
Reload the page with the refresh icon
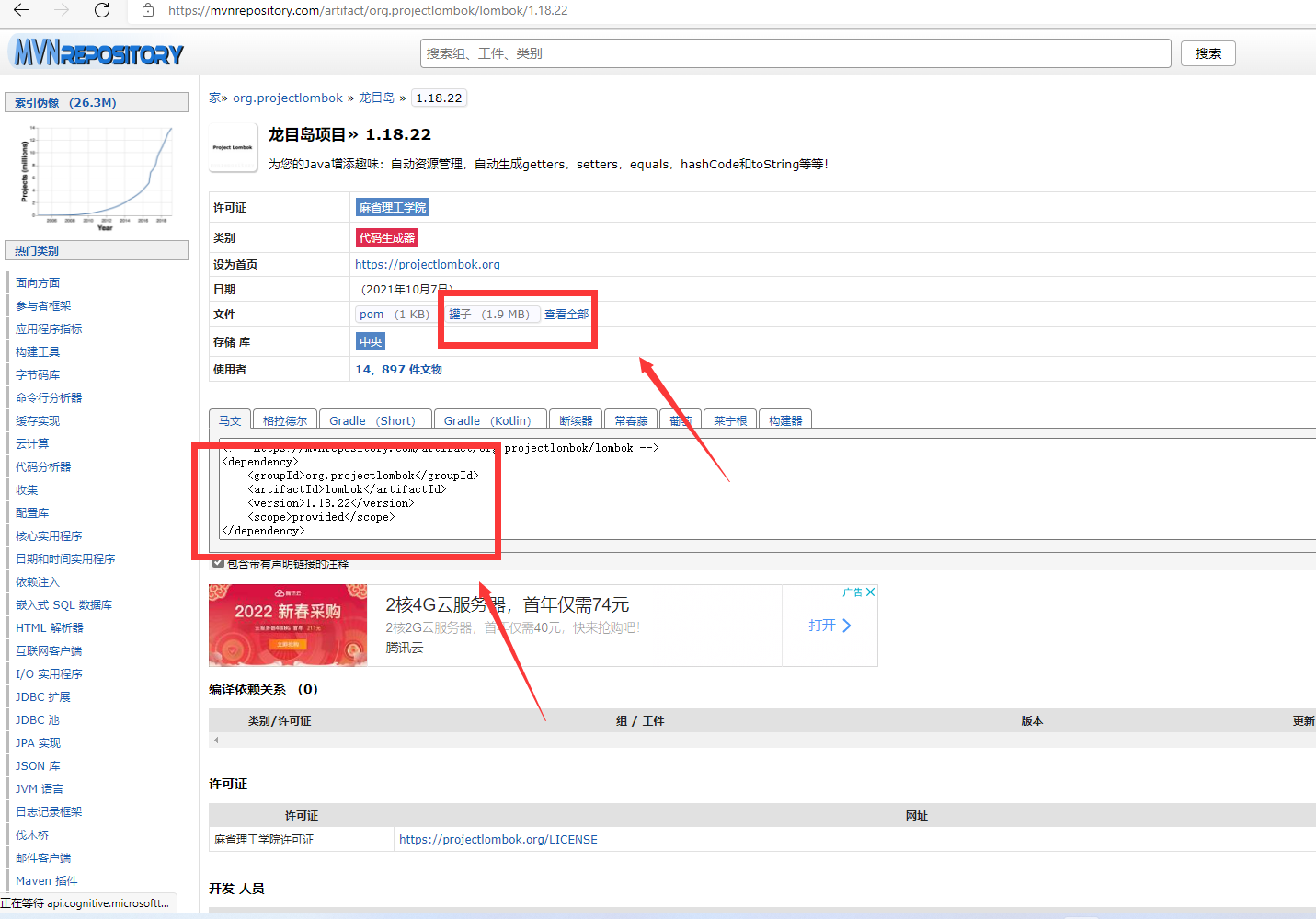point(102,10)
